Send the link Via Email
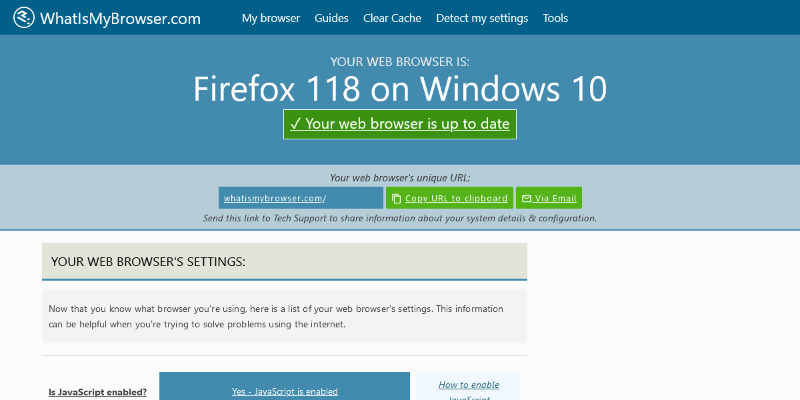Image resolution: width=800 pixels, height=400 pixels. tap(549, 198)
